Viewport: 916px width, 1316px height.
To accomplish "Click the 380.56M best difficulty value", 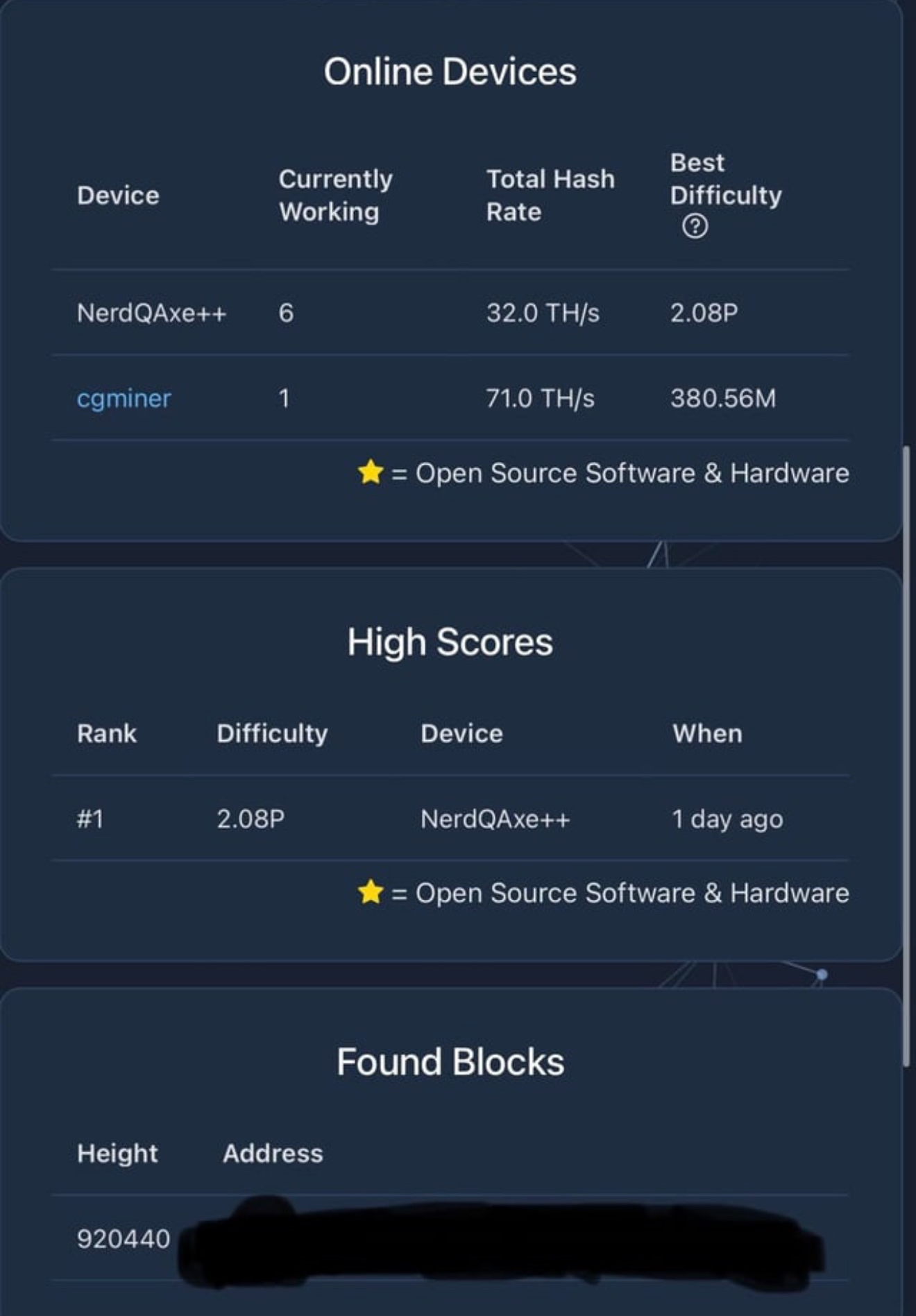I will (722, 398).
